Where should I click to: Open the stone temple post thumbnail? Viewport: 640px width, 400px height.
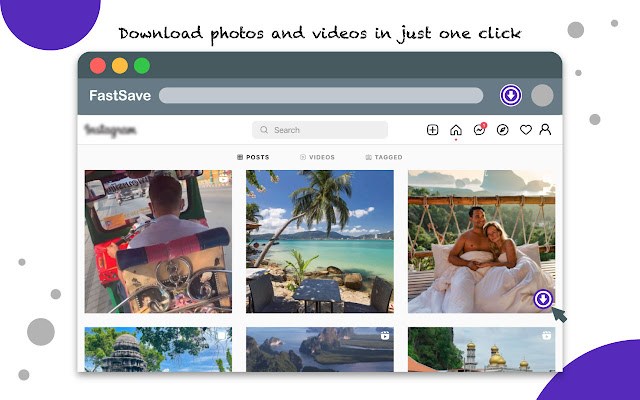(x=158, y=349)
